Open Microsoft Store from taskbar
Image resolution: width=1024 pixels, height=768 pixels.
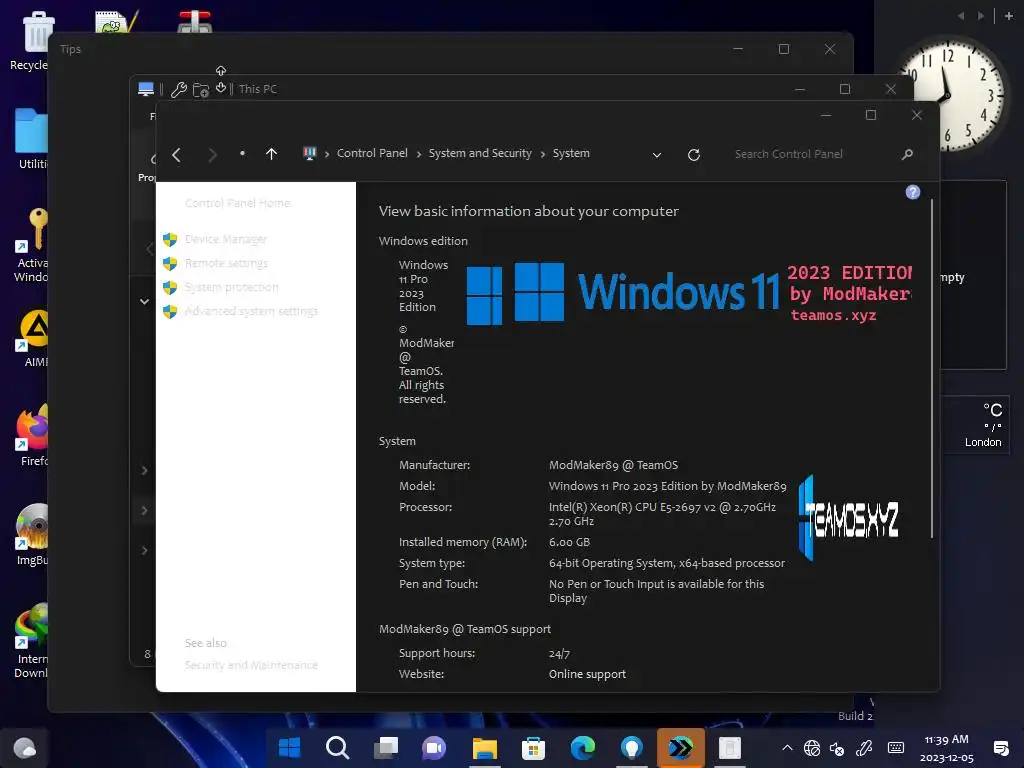click(534, 748)
